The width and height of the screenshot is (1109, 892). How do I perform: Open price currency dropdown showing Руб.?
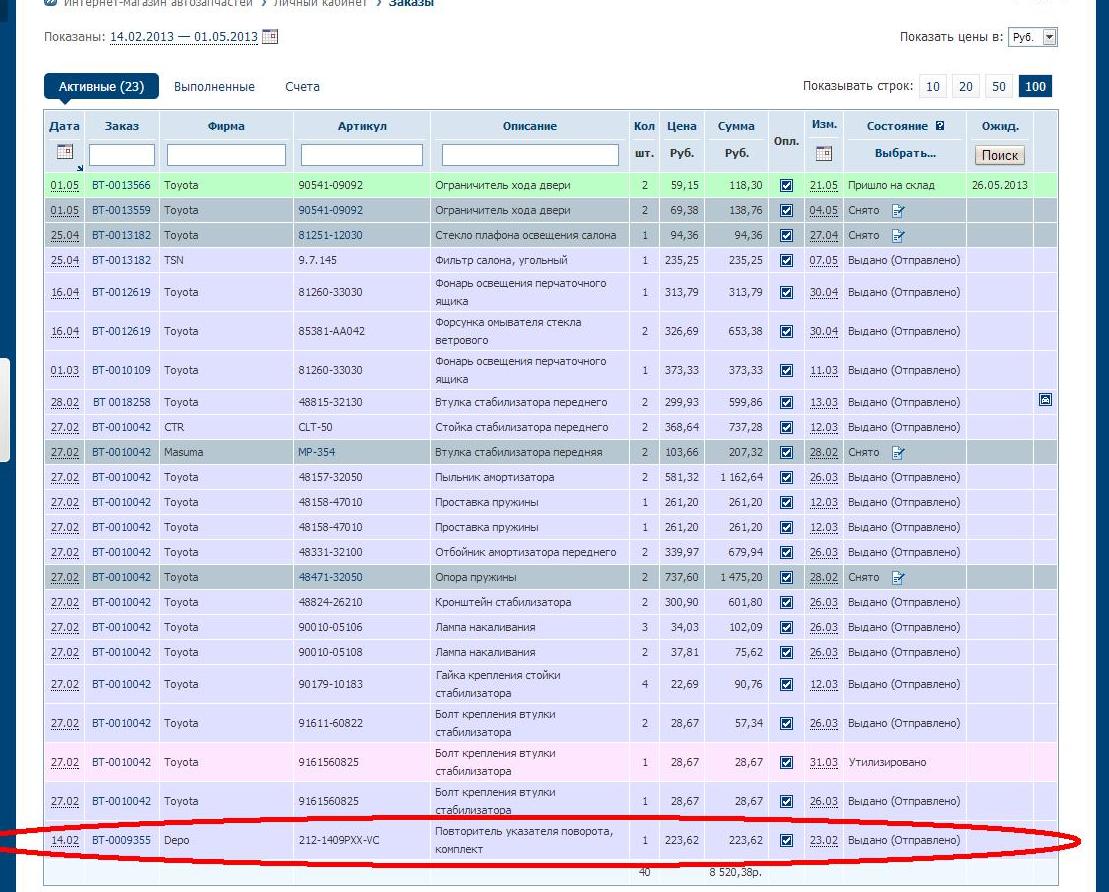click(x=1033, y=37)
